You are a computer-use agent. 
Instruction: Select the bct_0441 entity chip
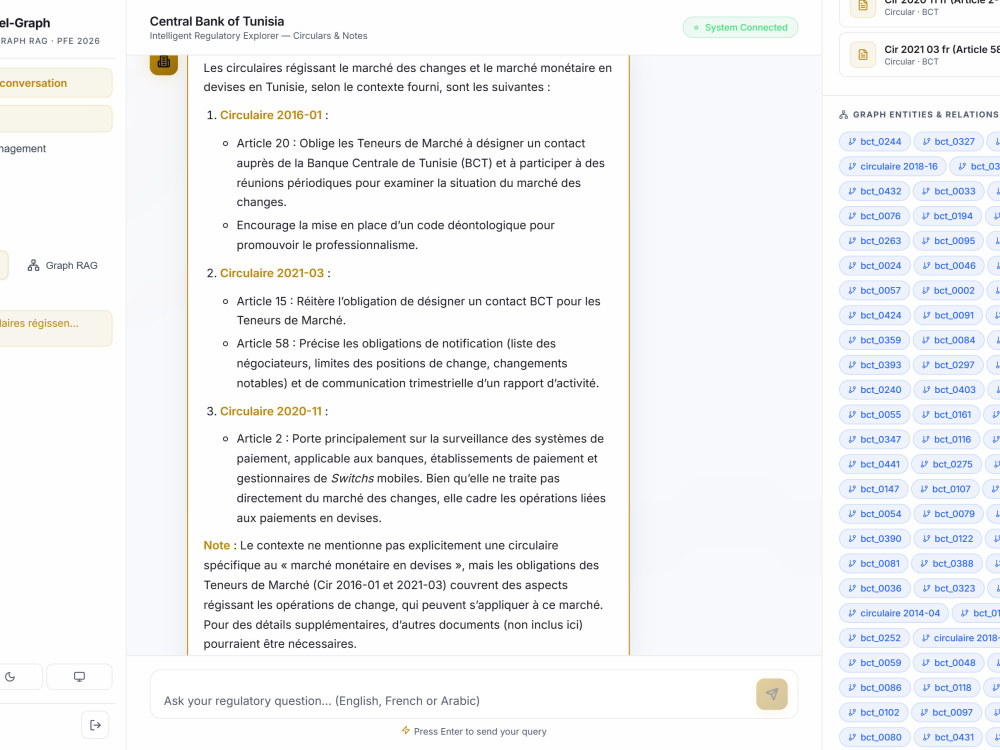click(x=874, y=465)
